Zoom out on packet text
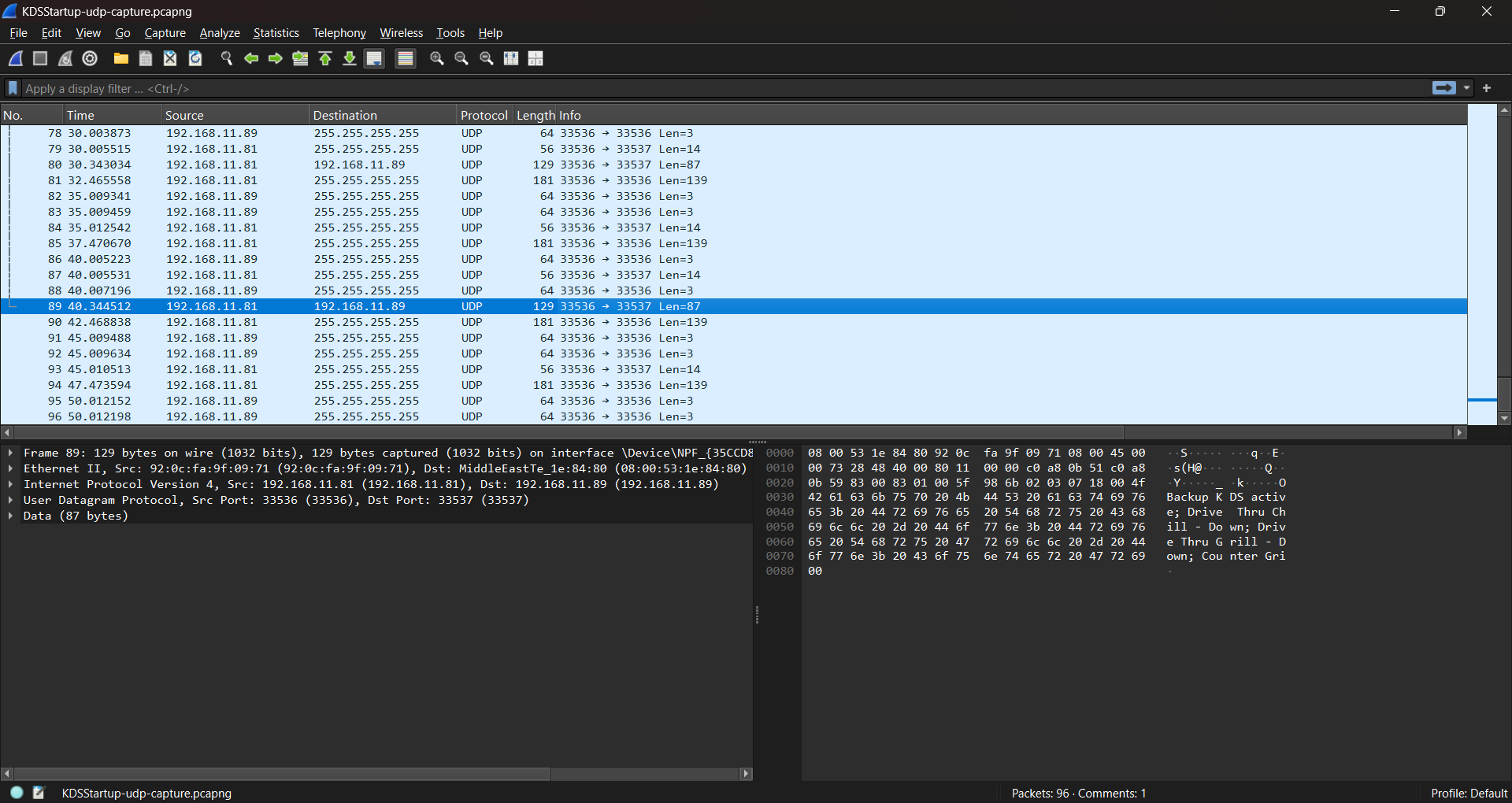 tap(461, 58)
